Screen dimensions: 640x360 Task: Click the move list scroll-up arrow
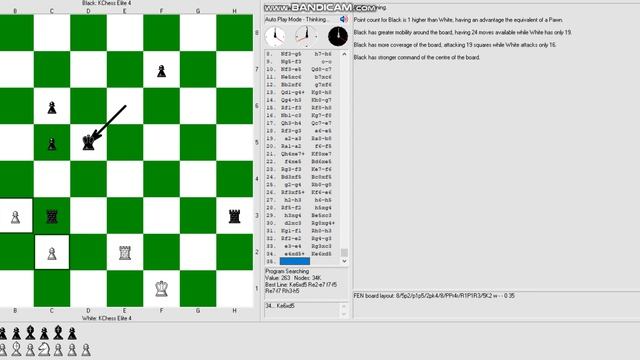click(x=344, y=54)
